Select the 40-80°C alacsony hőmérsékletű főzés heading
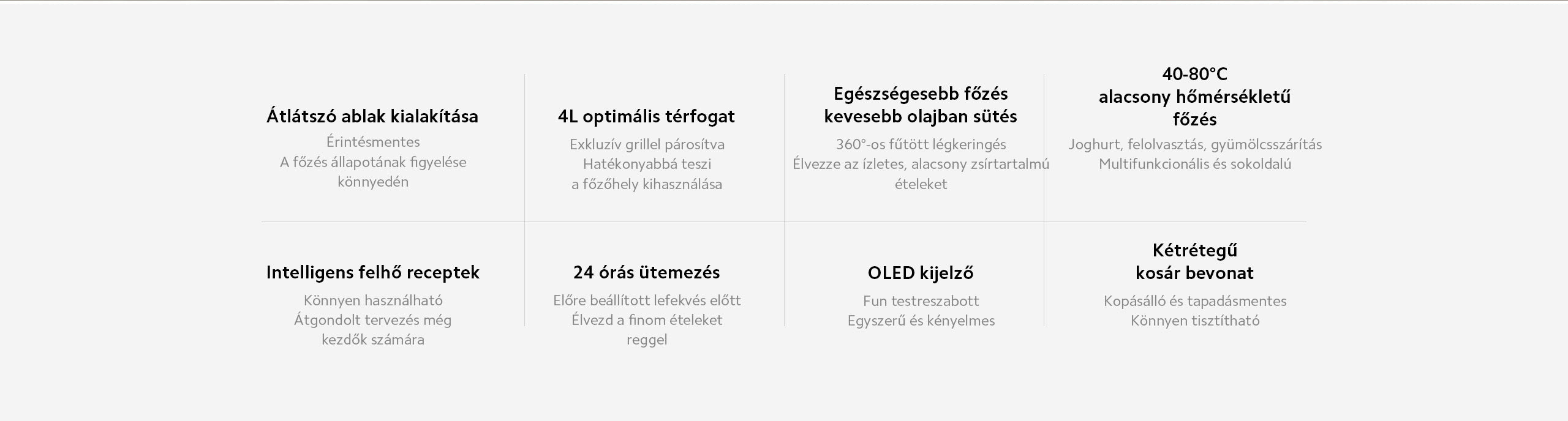Screen dimensions: 1568x421 1195,96
